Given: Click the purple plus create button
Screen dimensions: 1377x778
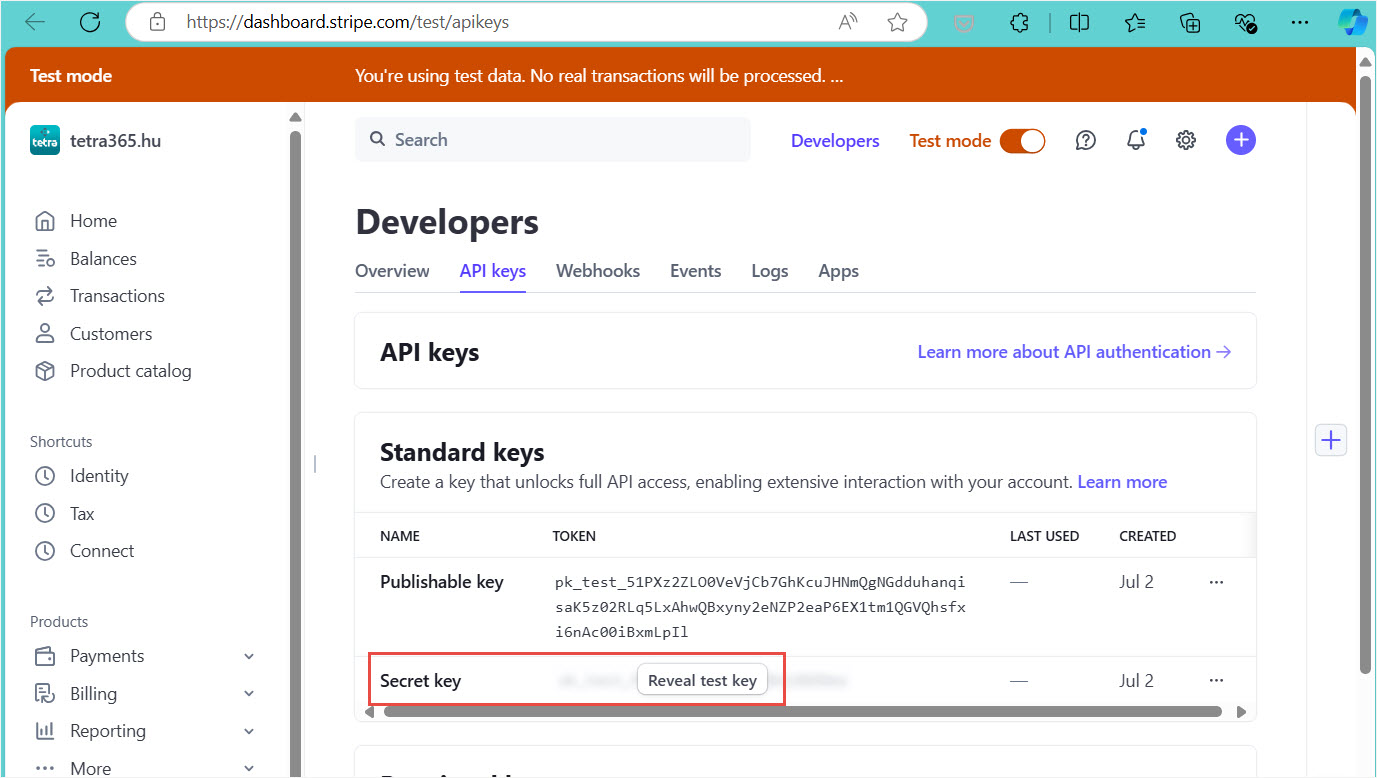Looking at the screenshot, I should [1240, 141].
